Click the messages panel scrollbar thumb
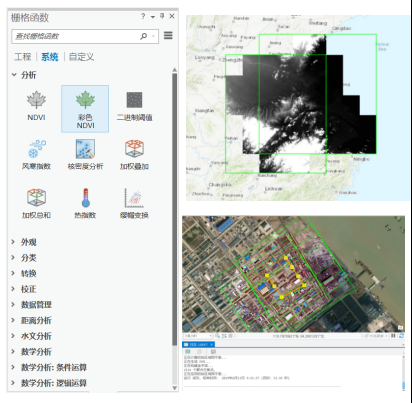Viewport: 412px width, 403px height. pyautogui.click(x=403, y=386)
